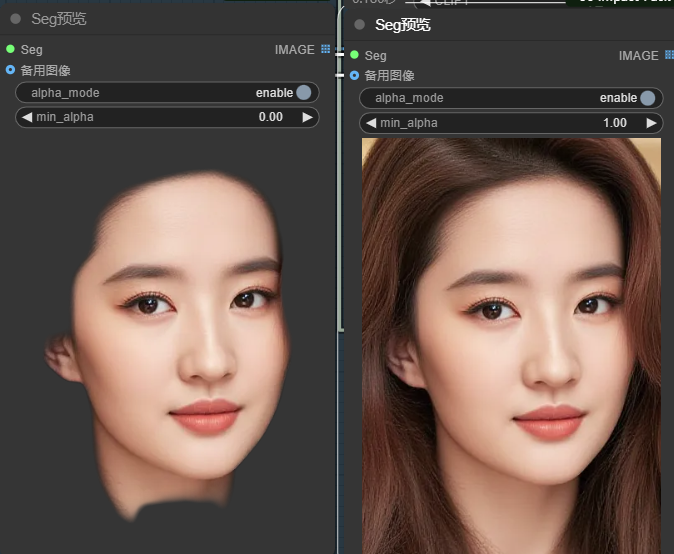
Task: Click the alpha_mode label in right node
Action: (409, 98)
